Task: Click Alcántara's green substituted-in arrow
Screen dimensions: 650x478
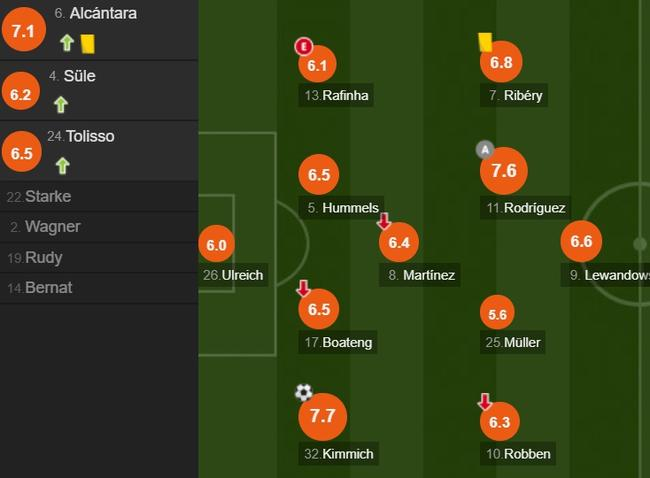Action: [x=67, y=43]
